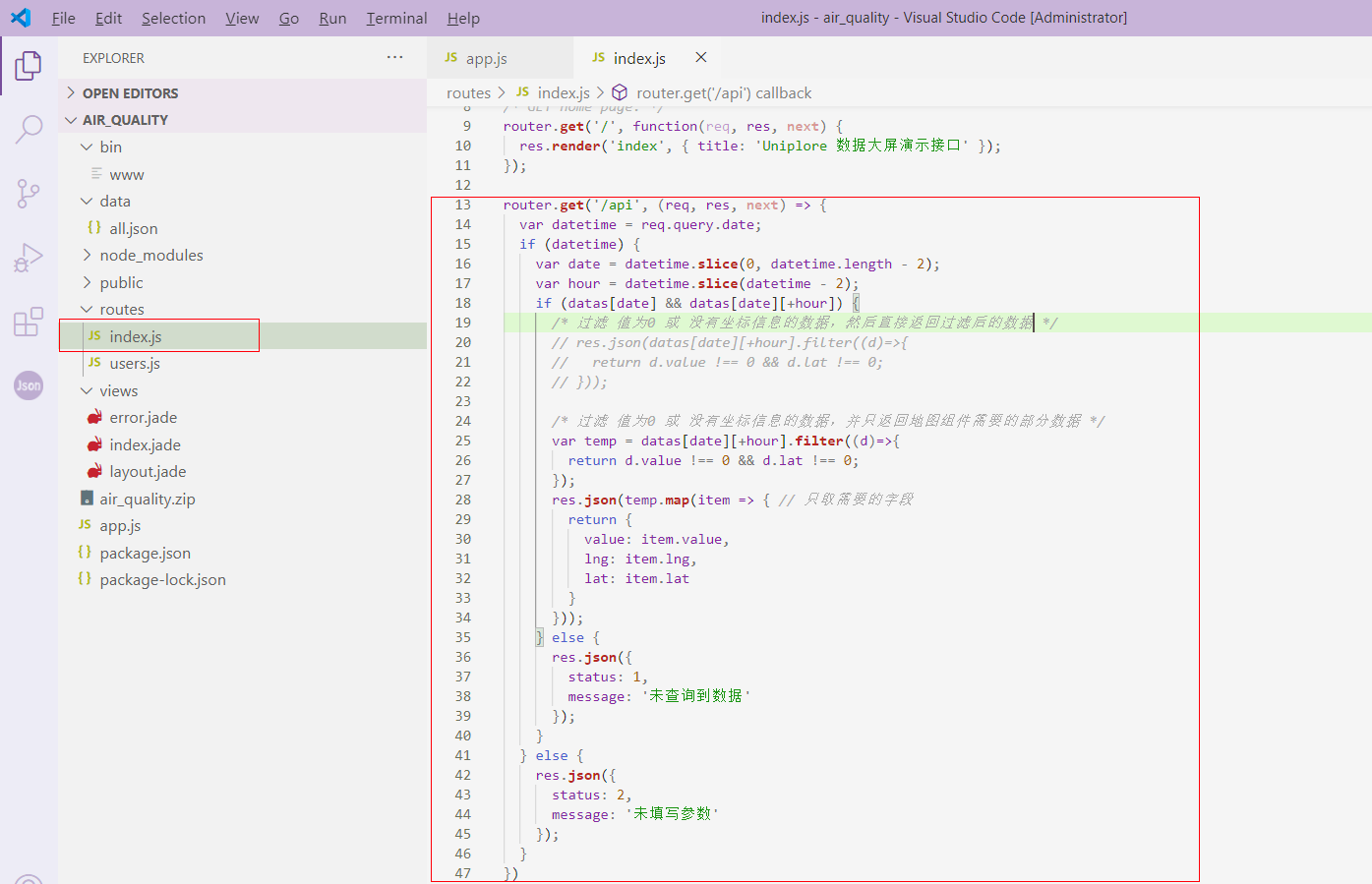Screen dimensions: 1372x884
Task: Click the package.json braces icon
Action: pyautogui.click(x=85, y=553)
